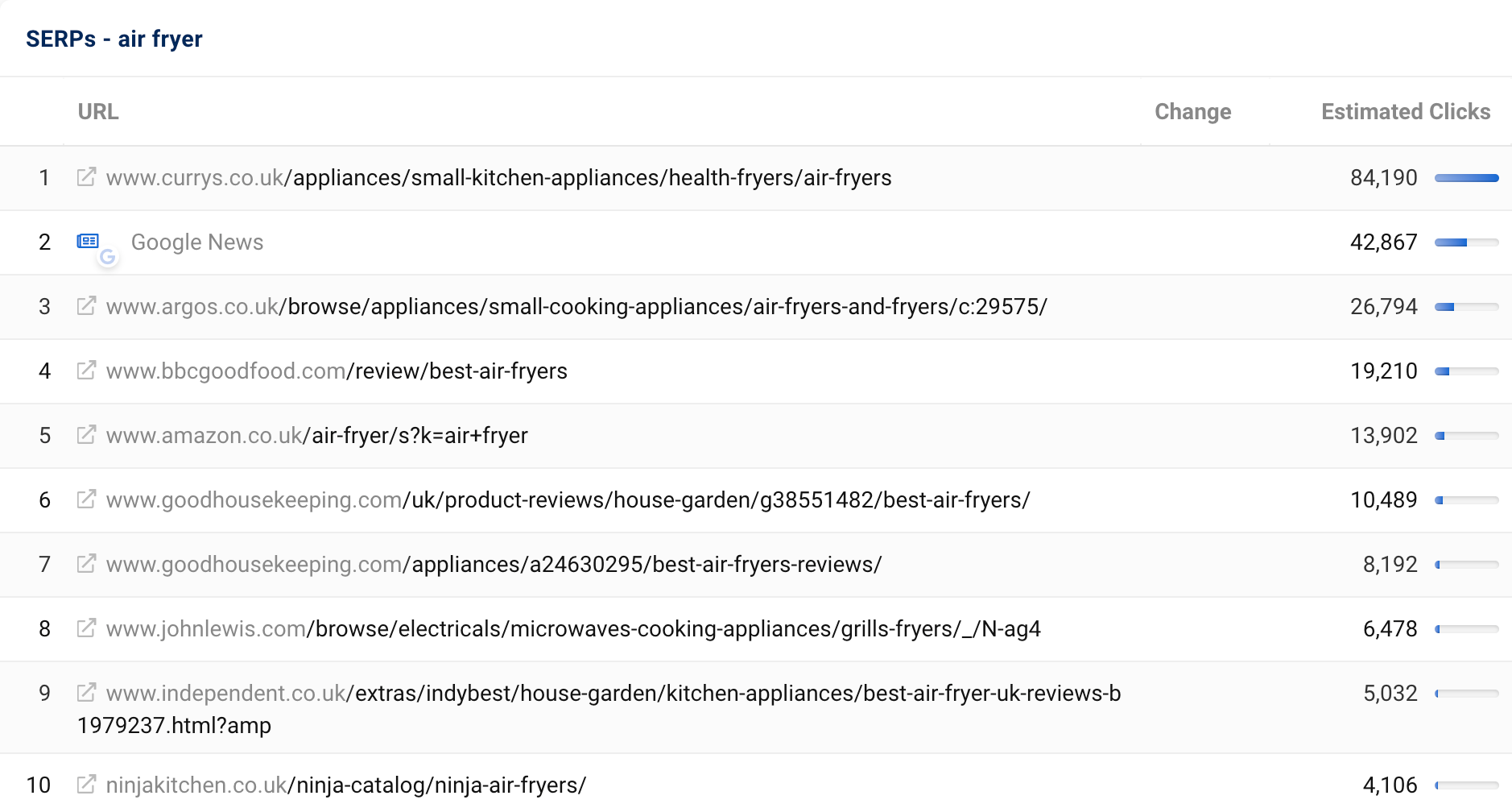Open the Google News result entry
The image size is (1512, 808).
coord(197,242)
